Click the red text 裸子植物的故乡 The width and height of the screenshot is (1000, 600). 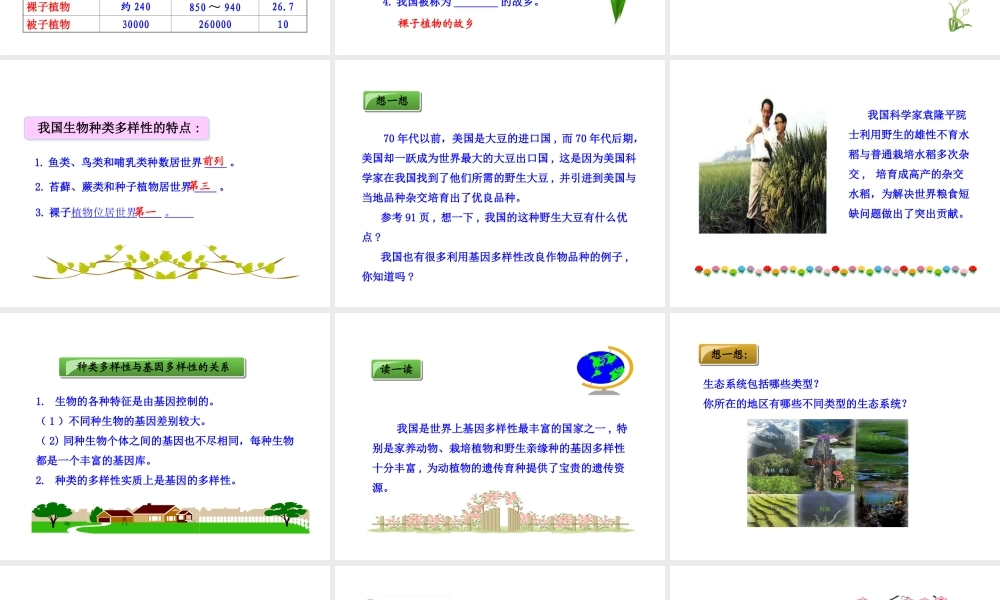coord(436,24)
